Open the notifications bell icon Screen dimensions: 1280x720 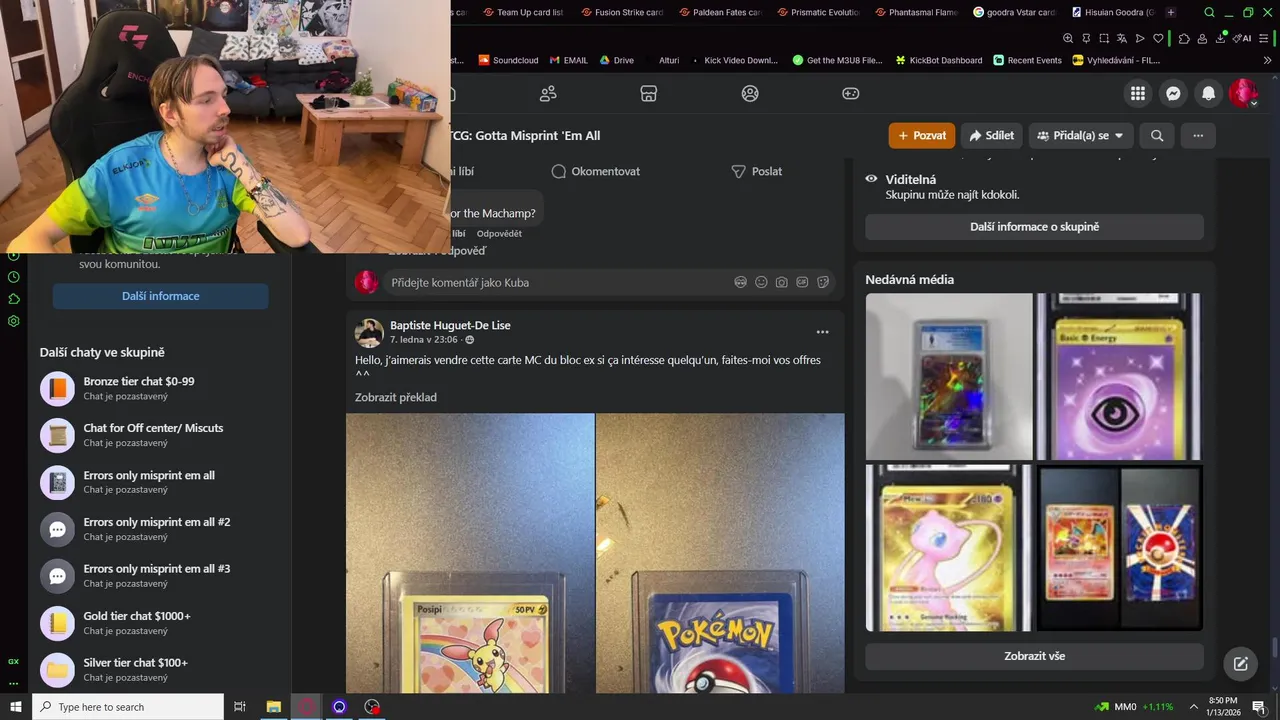[1208, 93]
